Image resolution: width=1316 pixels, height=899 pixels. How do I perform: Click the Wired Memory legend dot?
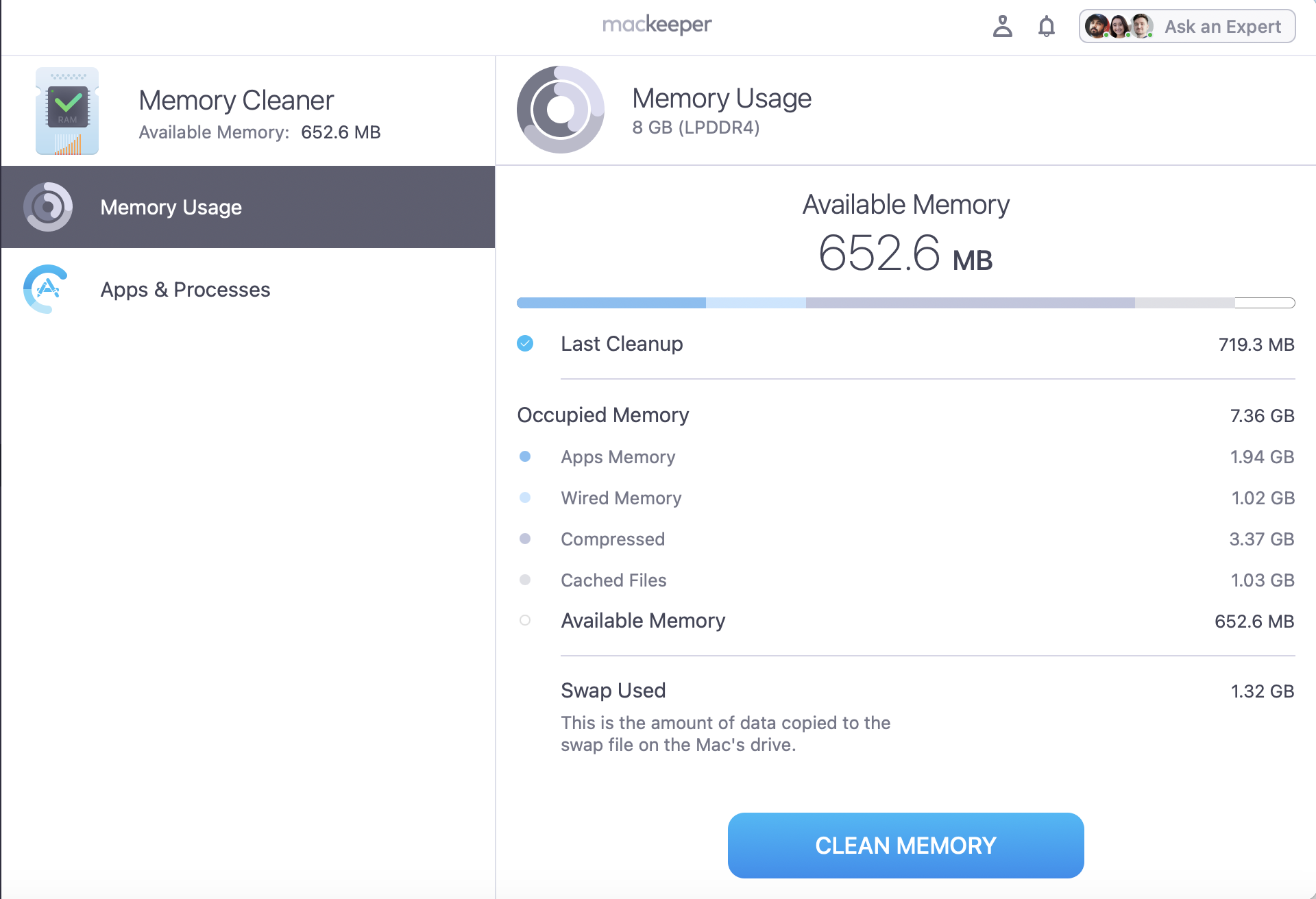coord(526,497)
